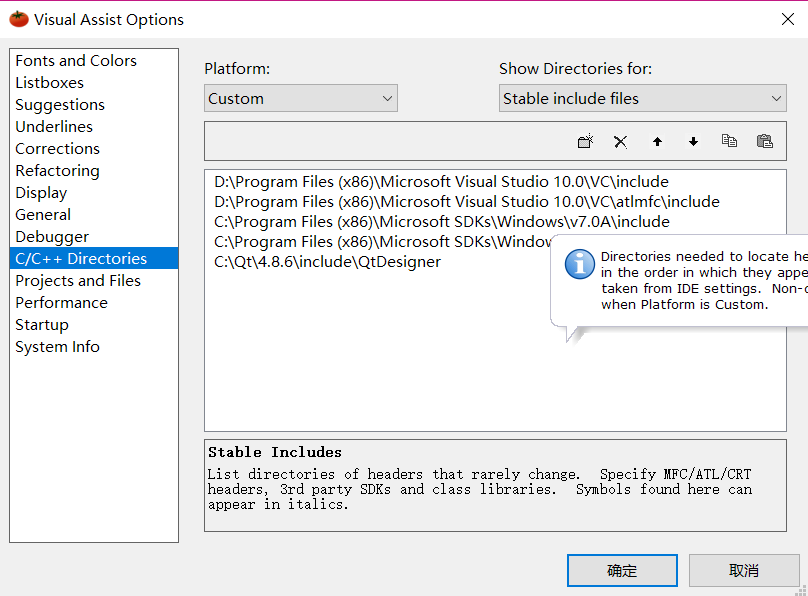The height and width of the screenshot is (596, 808).
Task: Click the Copy directories icon
Action: point(729,142)
